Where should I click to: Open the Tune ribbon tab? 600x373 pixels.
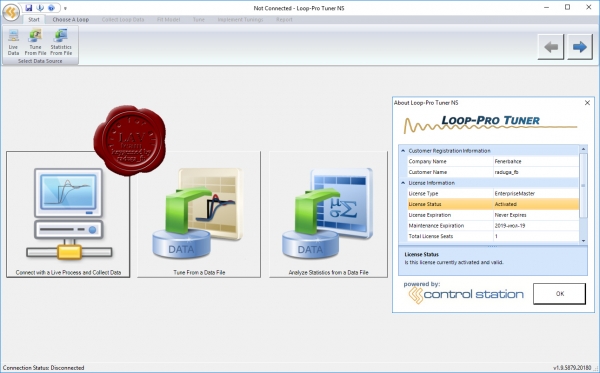click(199, 20)
